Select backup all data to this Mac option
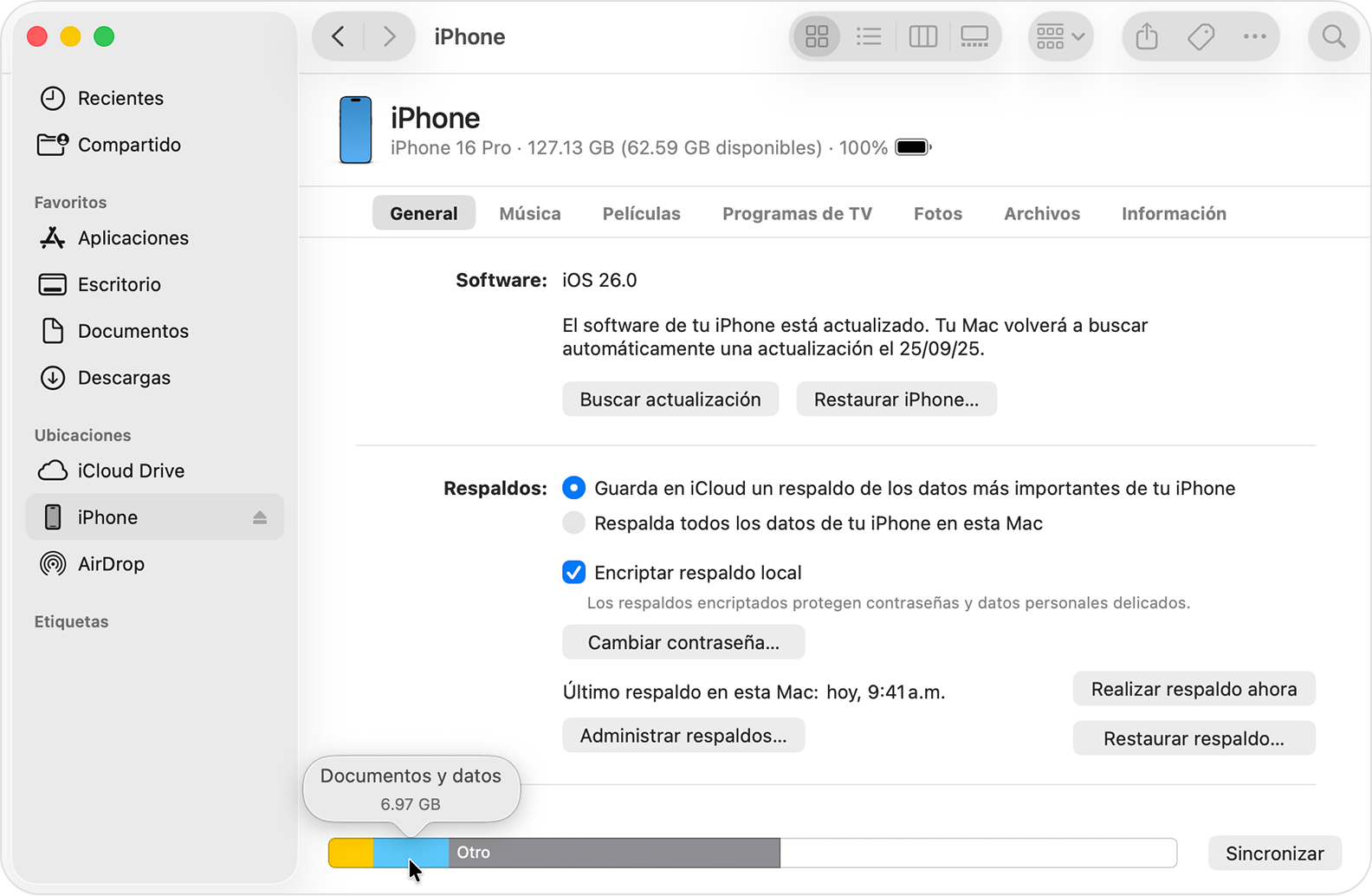 coord(573,523)
